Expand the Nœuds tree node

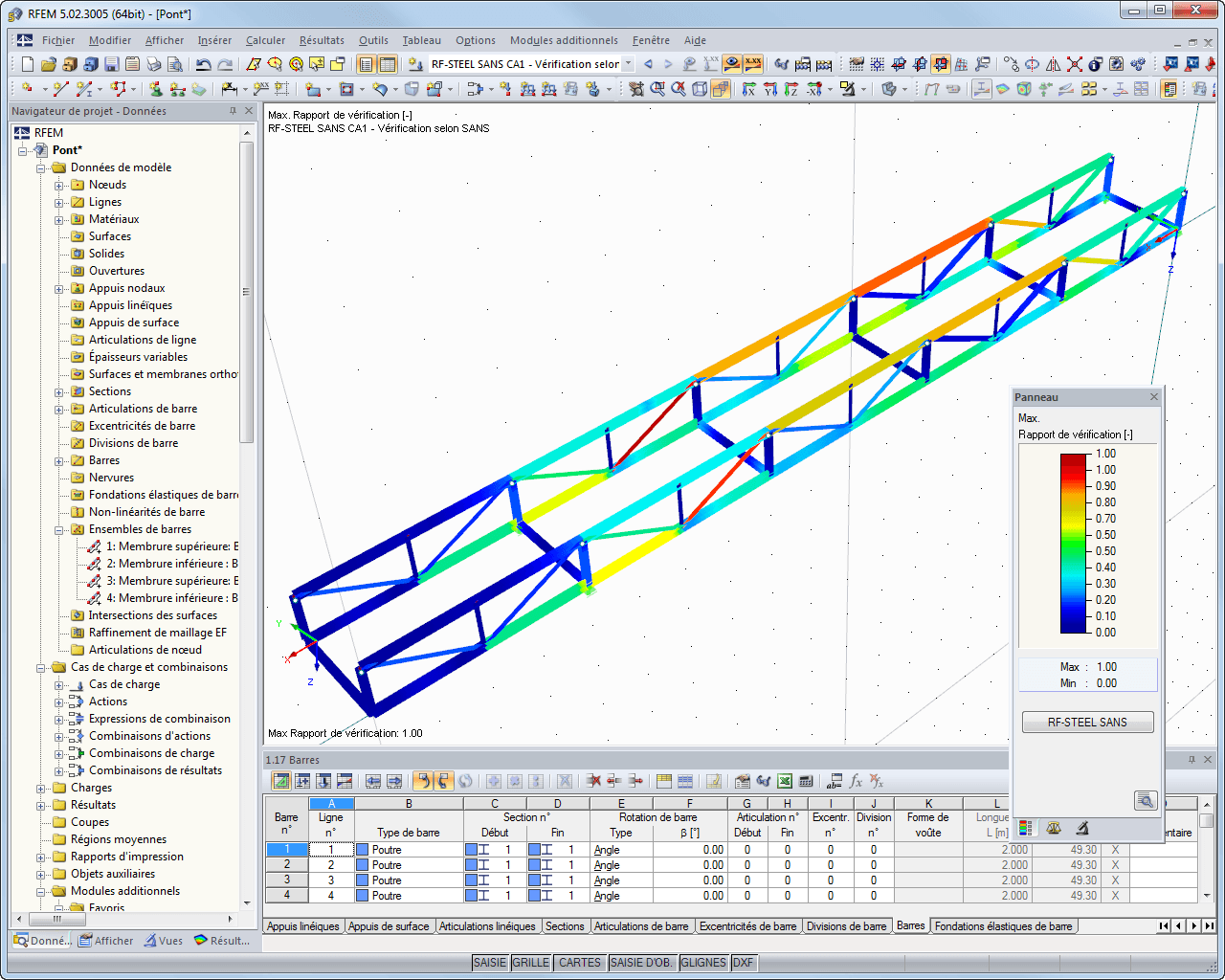coord(59,185)
